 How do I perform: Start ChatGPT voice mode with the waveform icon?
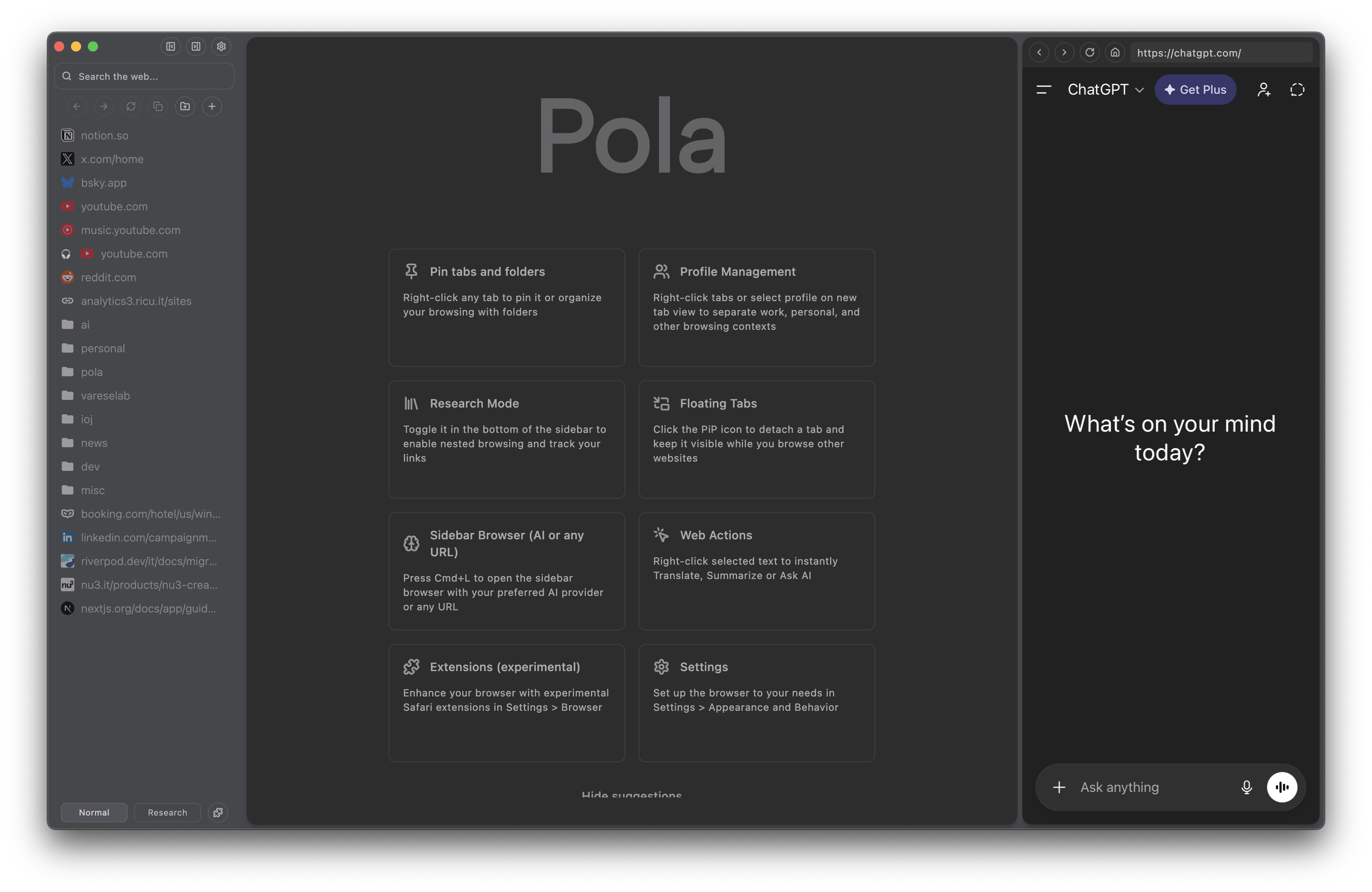pyautogui.click(x=1282, y=786)
